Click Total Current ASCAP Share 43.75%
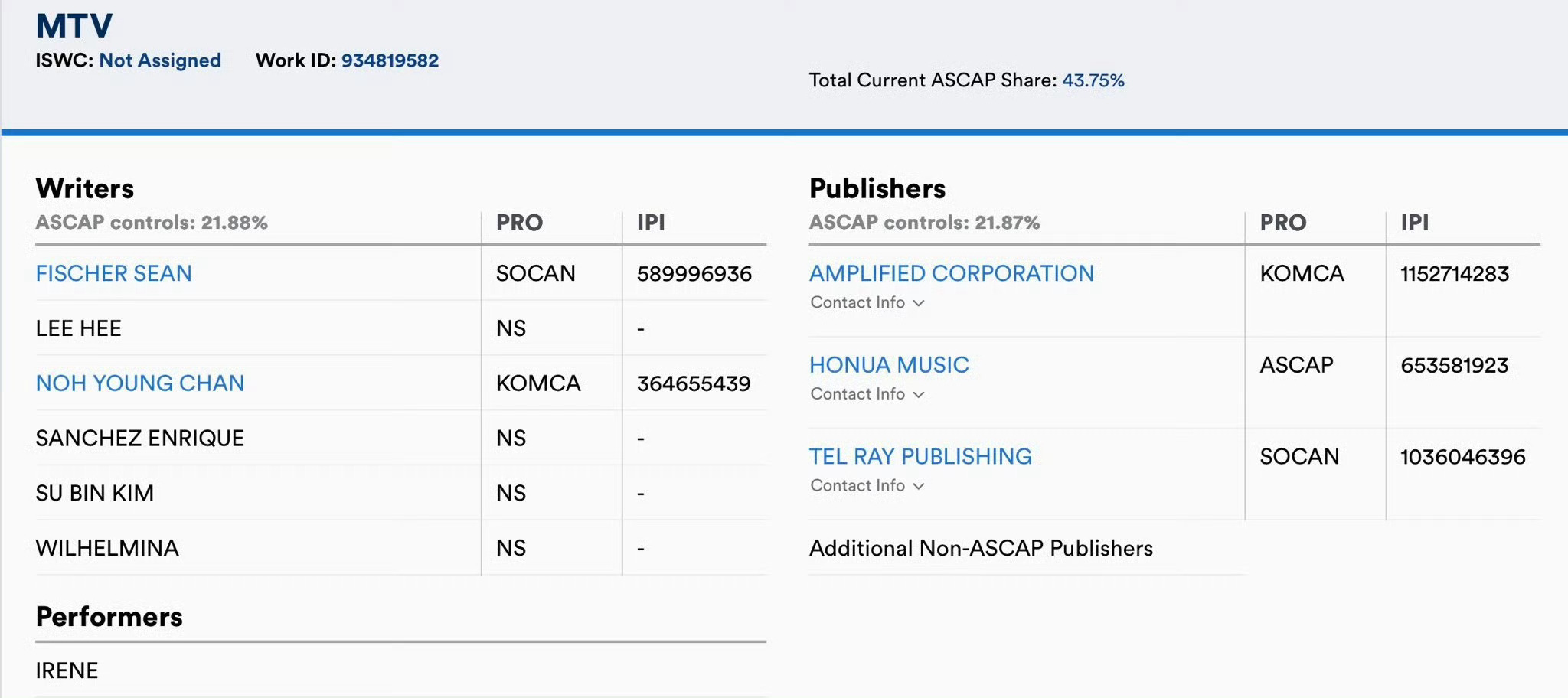 pos(1093,80)
